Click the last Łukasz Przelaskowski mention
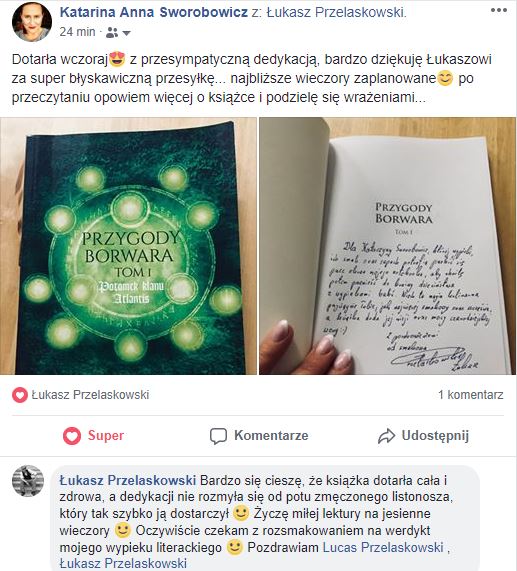 coord(123,563)
